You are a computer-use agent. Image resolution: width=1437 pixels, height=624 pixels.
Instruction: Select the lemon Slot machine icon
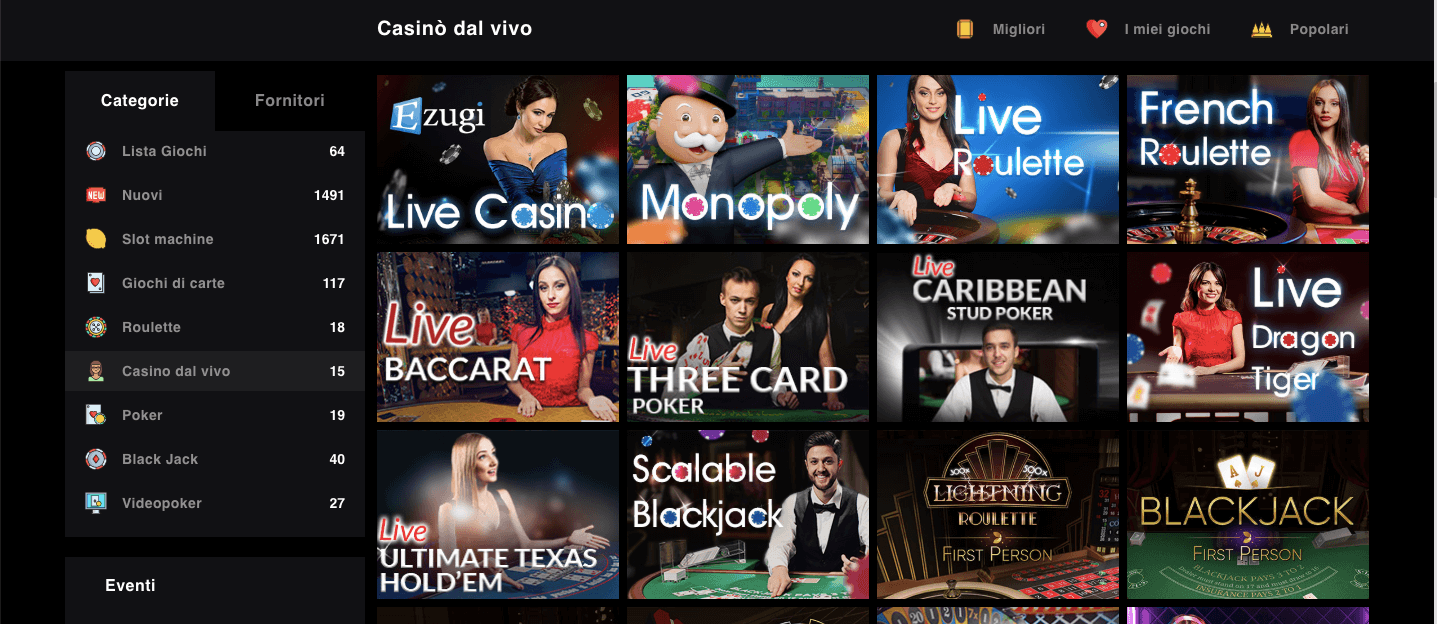pos(95,239)
